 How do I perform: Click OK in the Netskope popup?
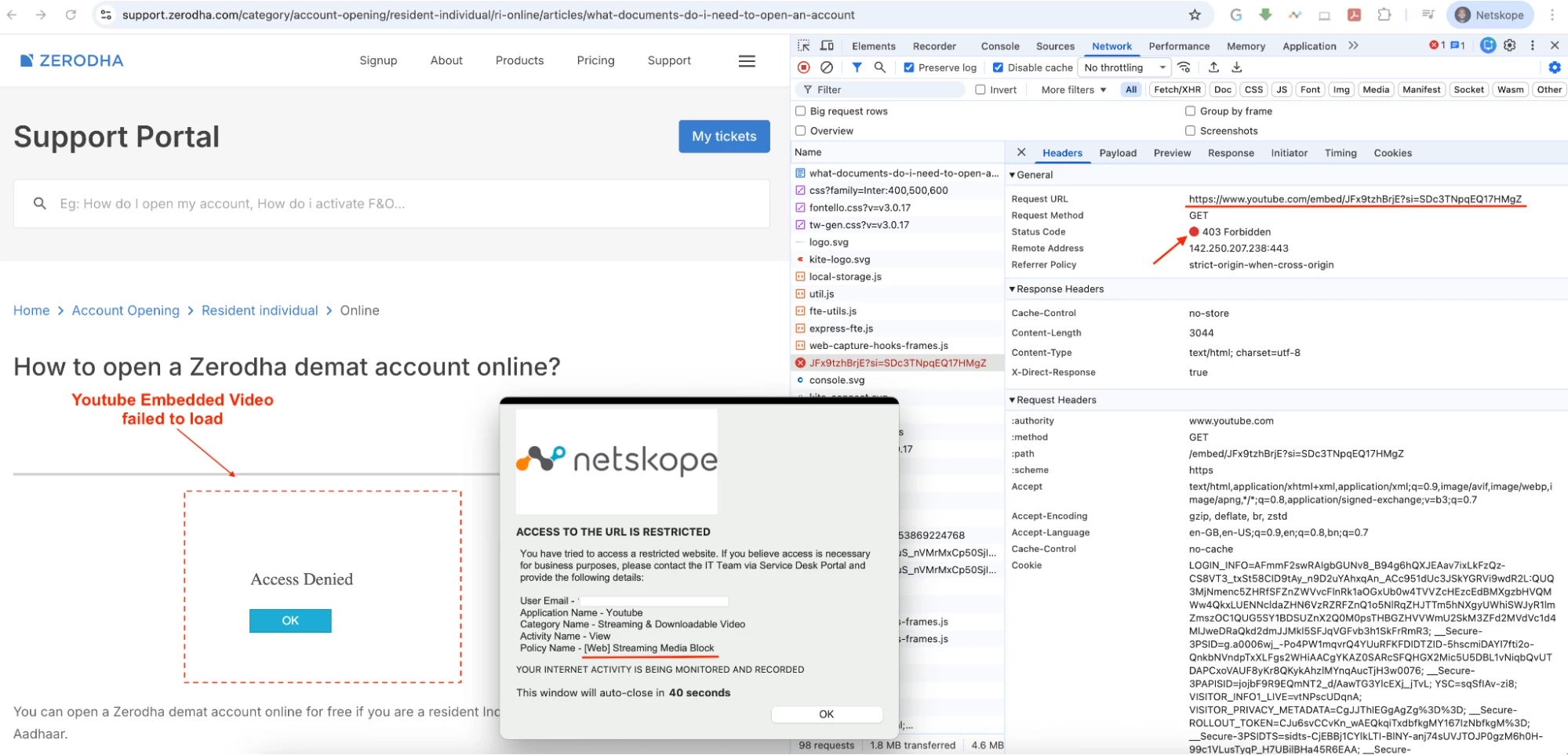(827, 714)
